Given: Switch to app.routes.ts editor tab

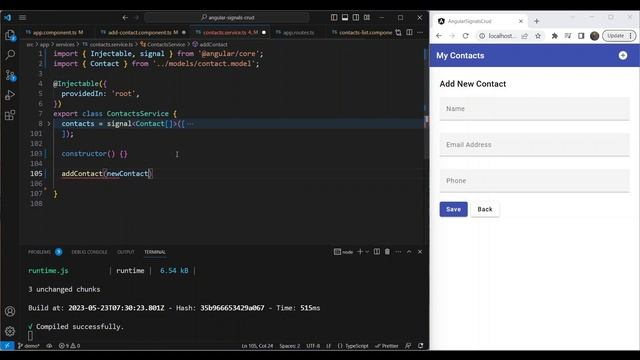Looking at the screenshot, I should click(298, 32).
